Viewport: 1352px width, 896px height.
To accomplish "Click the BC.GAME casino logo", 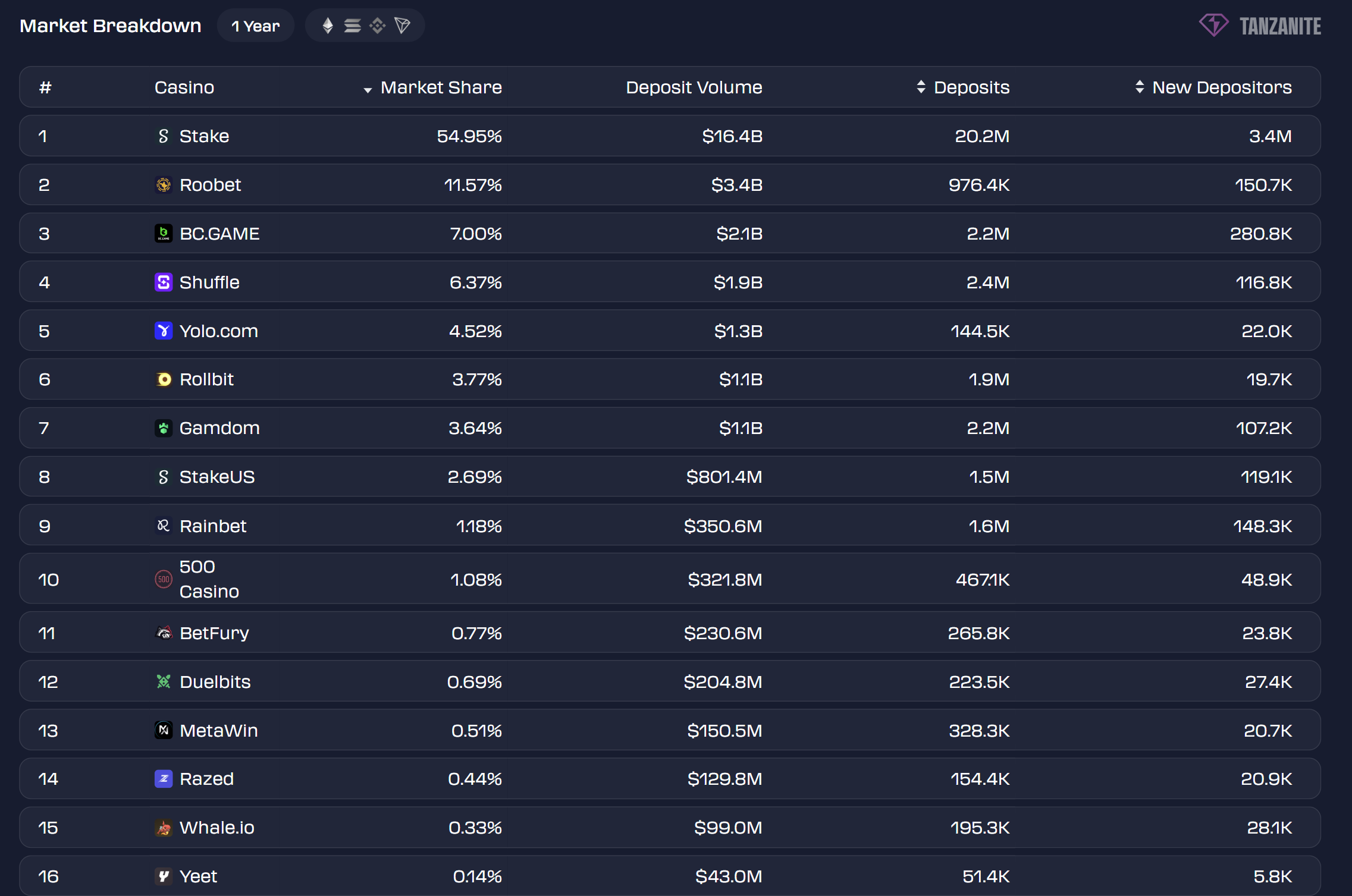I will point(164,234).
